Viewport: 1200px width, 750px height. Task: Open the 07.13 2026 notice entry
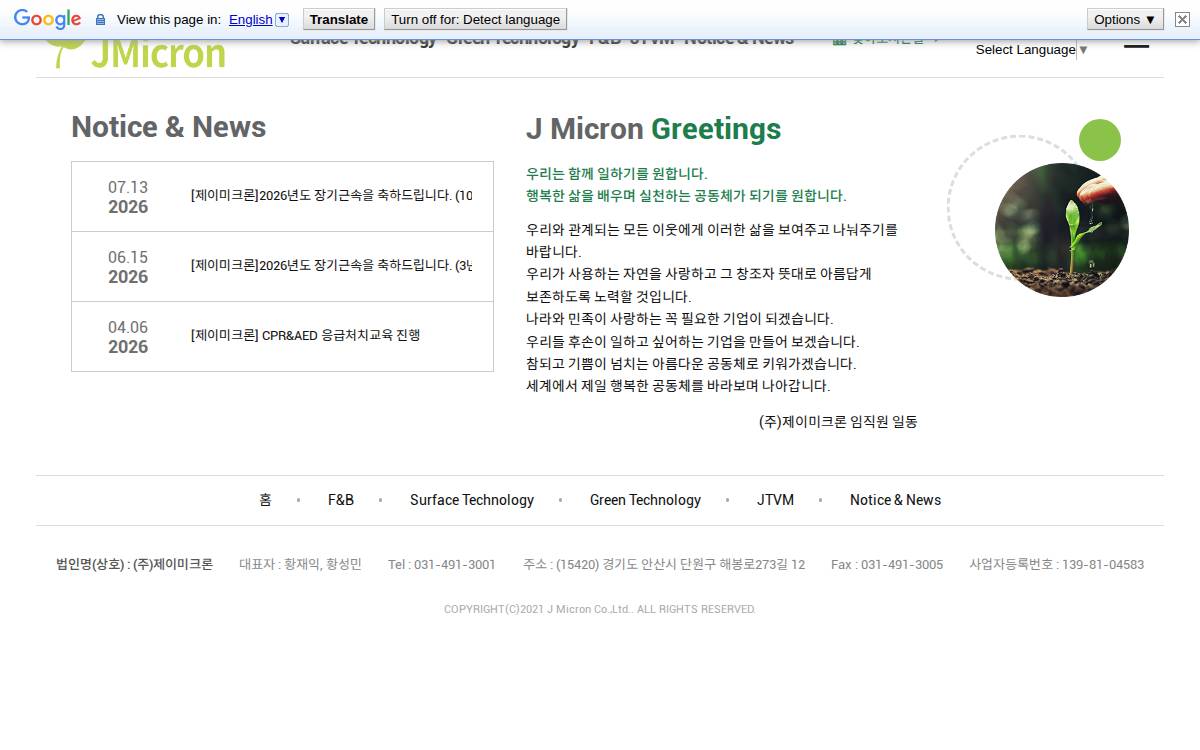282,196
